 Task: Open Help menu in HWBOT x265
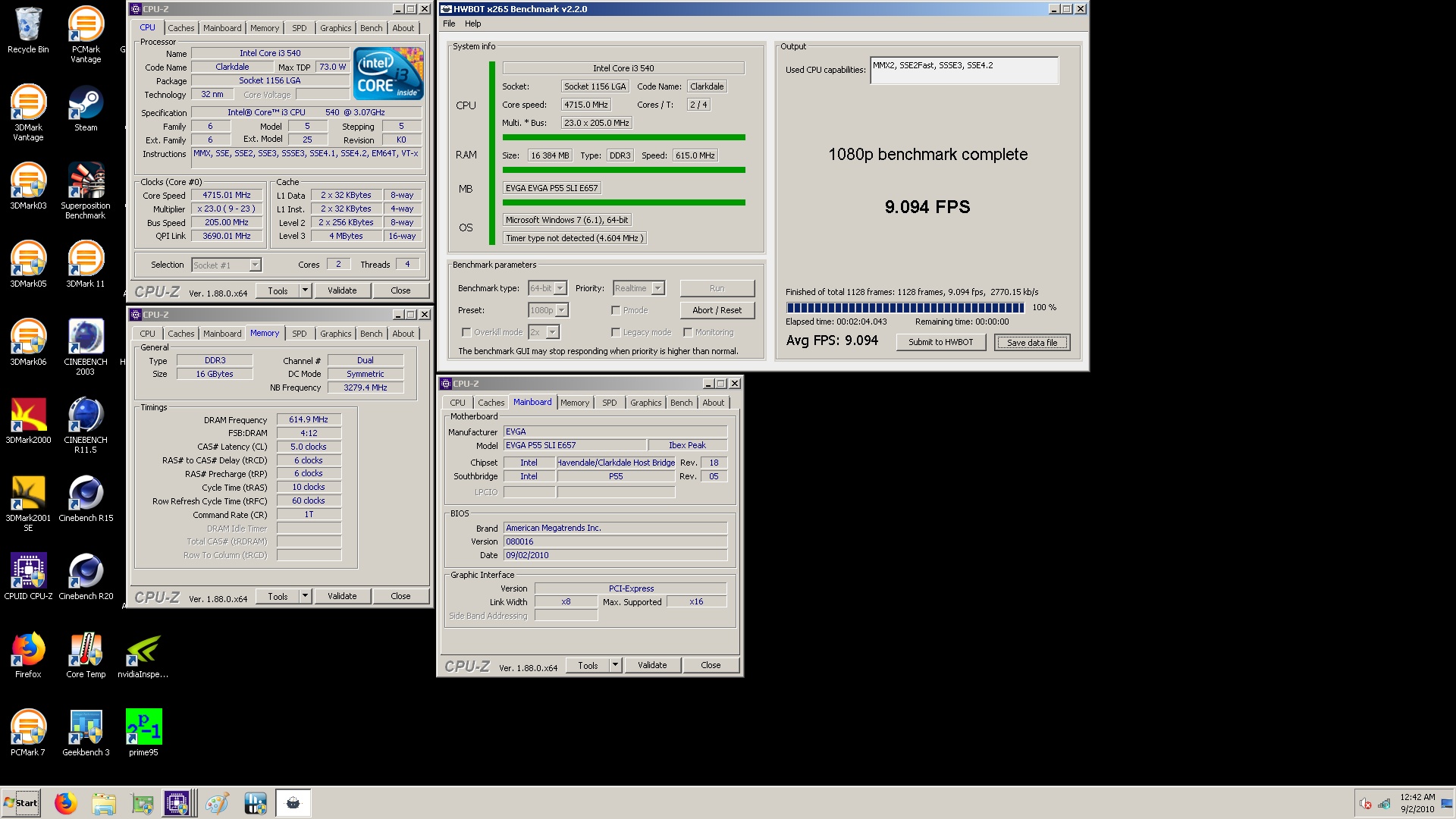click(x=472, y=24)
